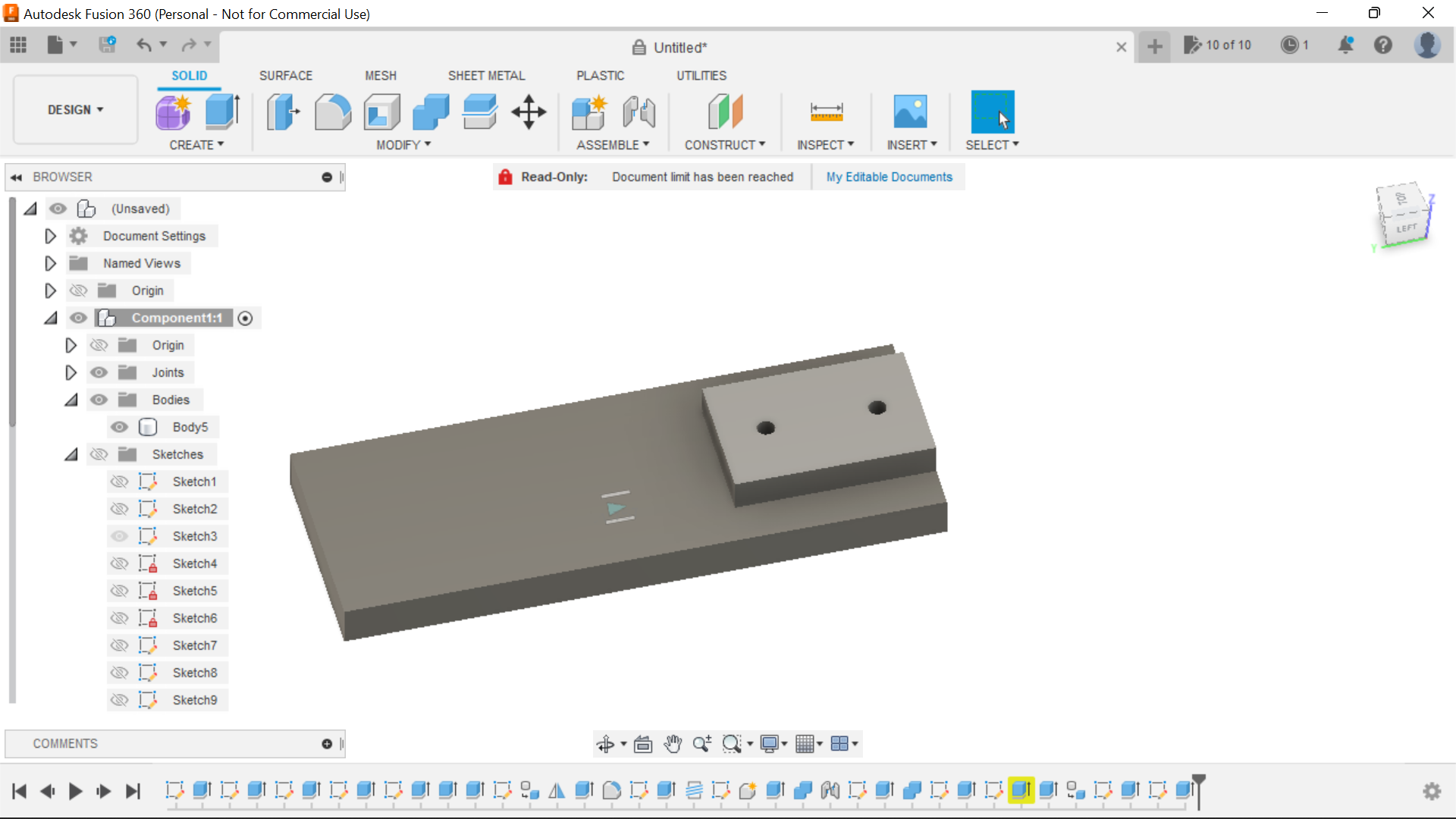
Task: Expand Document Settings node
Action: point(50,236)
